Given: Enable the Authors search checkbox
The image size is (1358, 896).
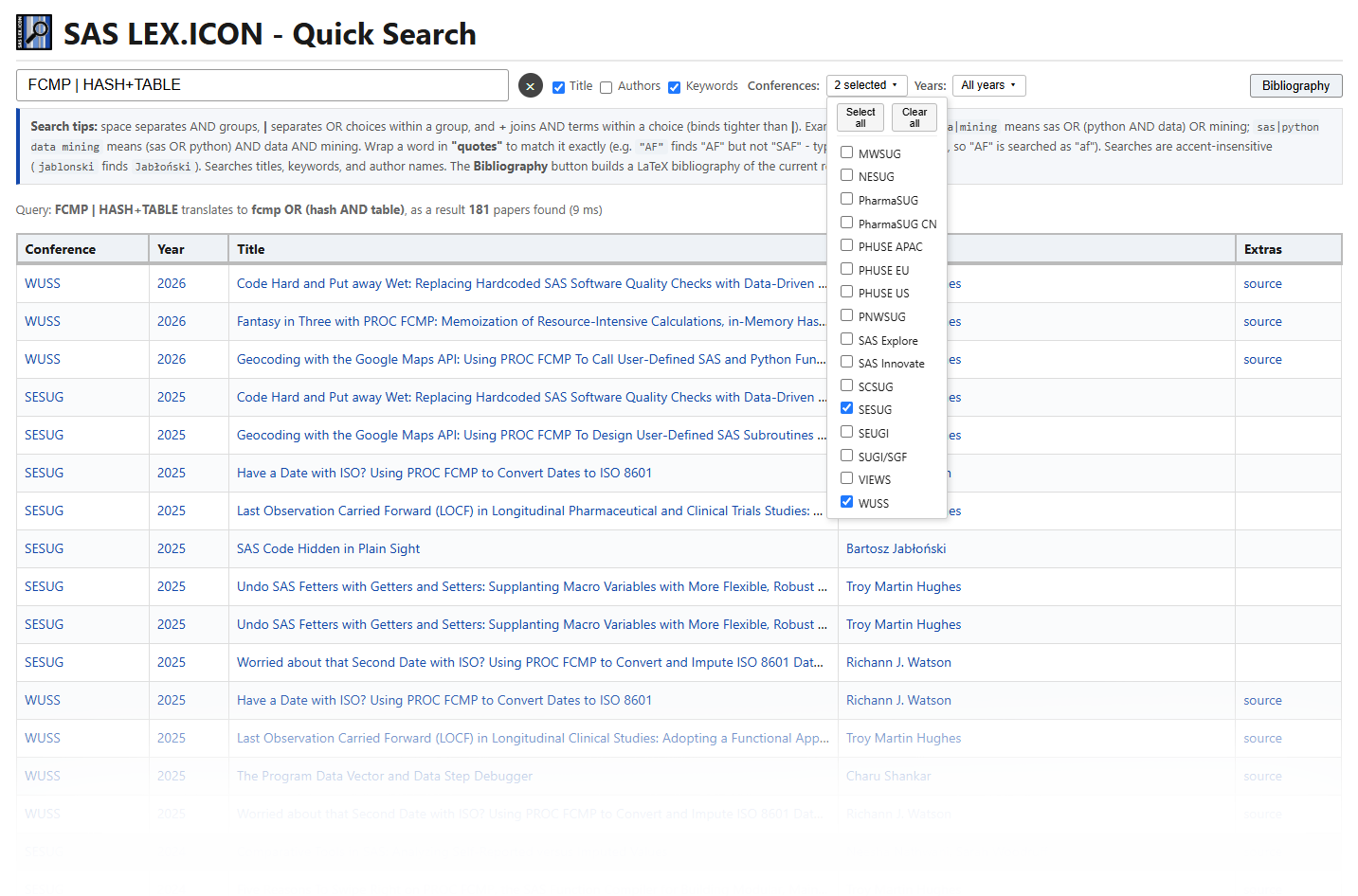Looking at the screenshot, I should 607,87.
